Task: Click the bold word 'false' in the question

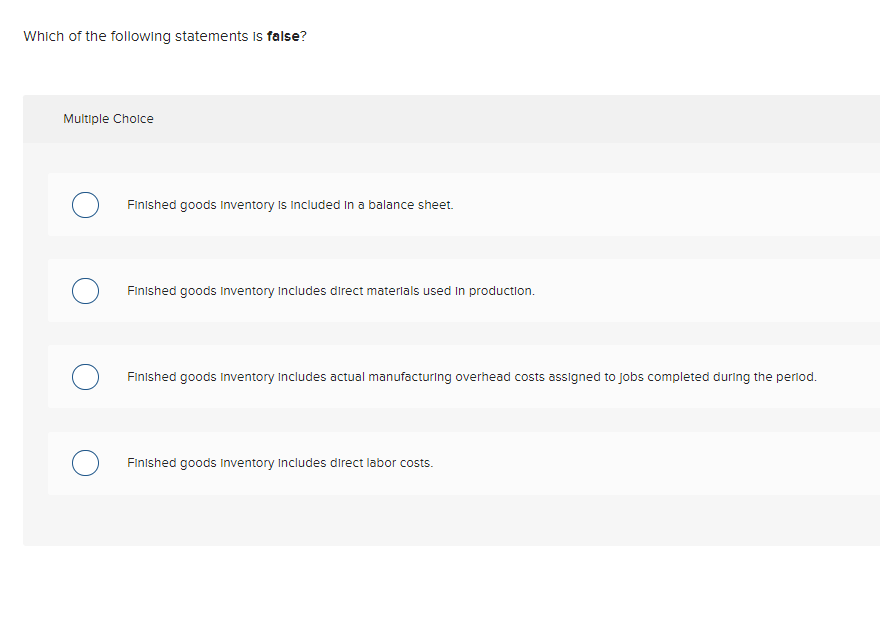Action: click(283, 37)
